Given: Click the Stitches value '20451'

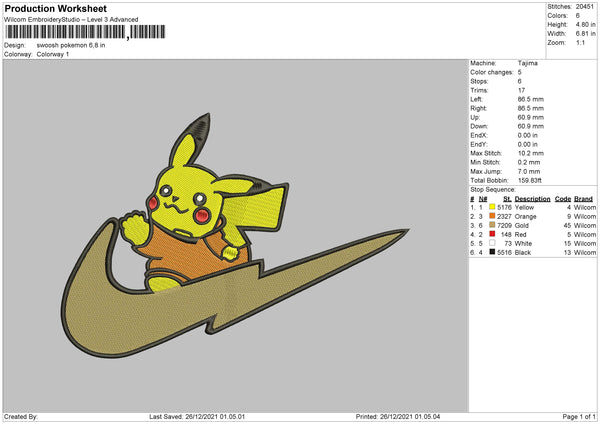Looking at the screenshot, I should [585, 7].
